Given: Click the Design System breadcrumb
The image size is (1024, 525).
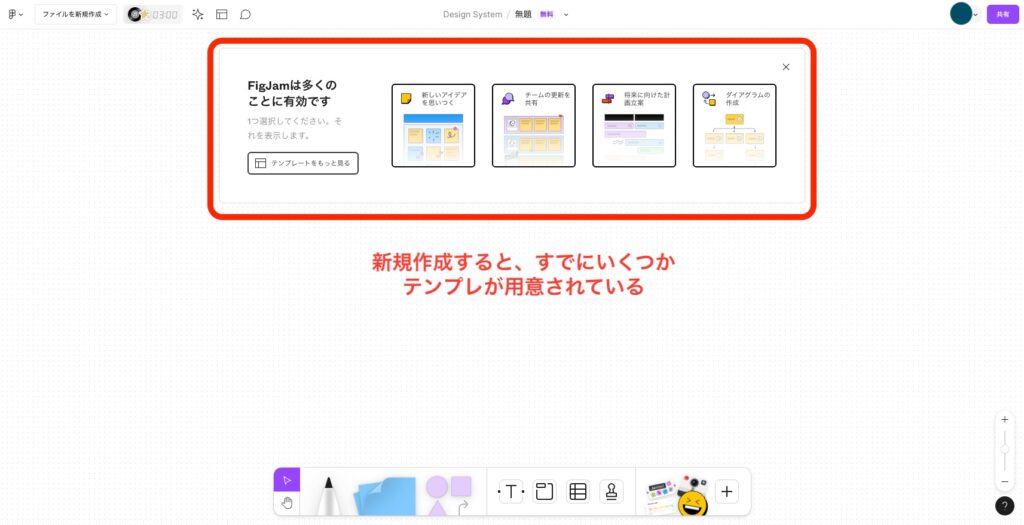Looking at the screenshot, I should point(472,14).
